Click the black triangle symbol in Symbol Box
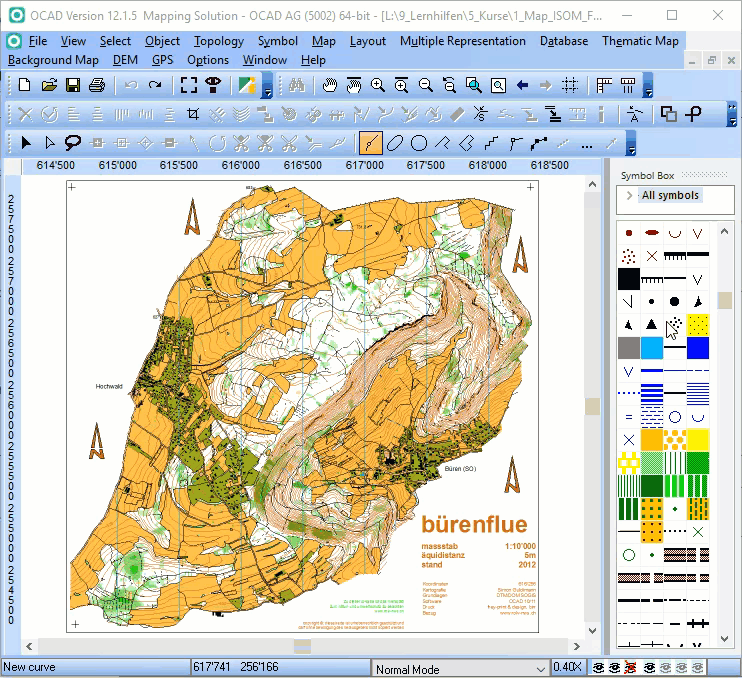Viewport: 742px width, 678px height. pos(652,324)
